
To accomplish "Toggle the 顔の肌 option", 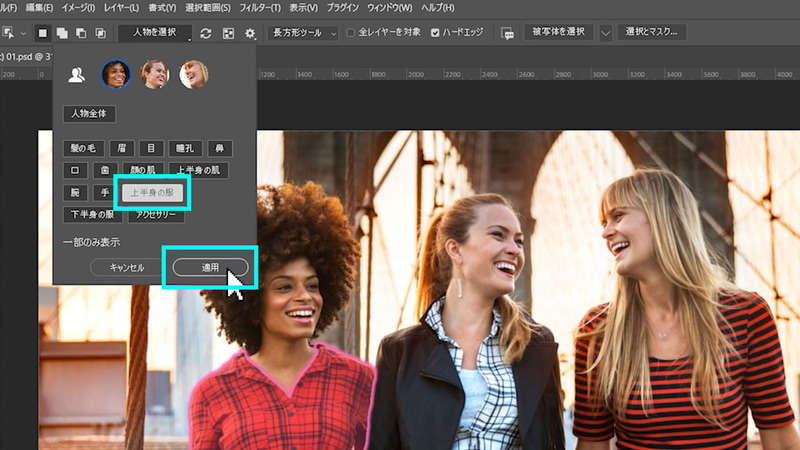I will pyautogui.click(x=143, y=170).
